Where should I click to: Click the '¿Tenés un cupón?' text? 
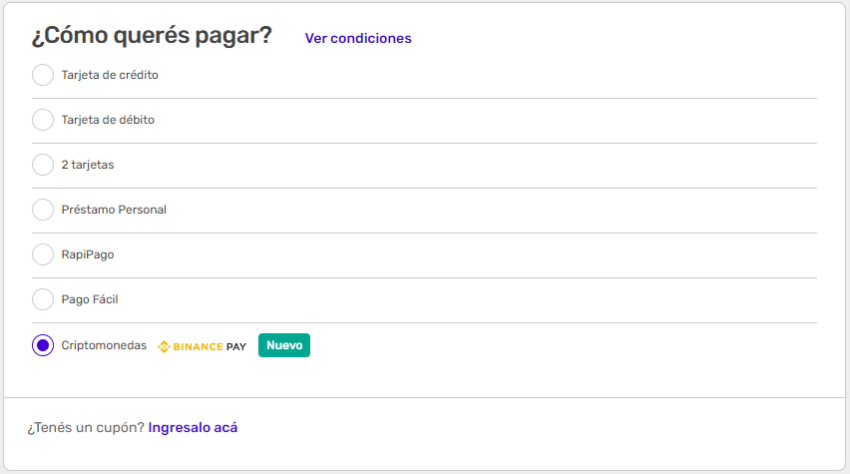click(x=85, y=428)
